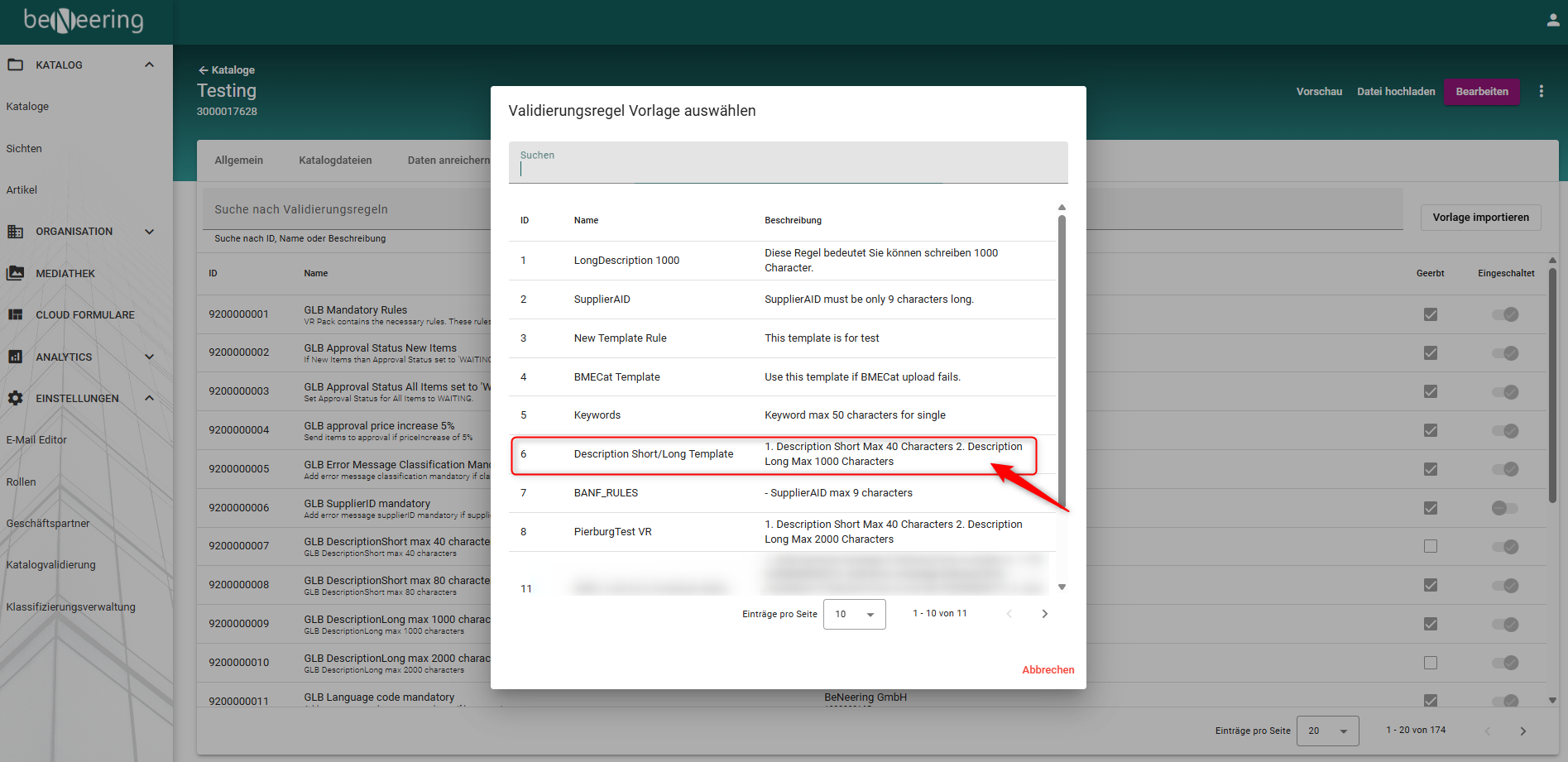This screenshot has height=762, width=1568.
Task: Expand the Organisation sidebar section
Action: [150, 232]
